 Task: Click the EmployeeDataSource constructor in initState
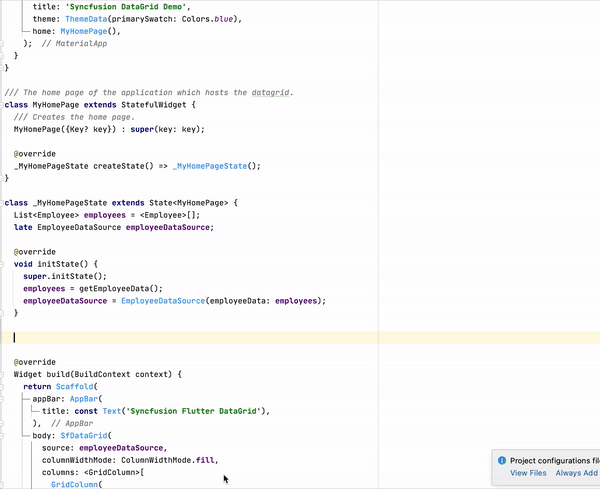tap(163, 300)
